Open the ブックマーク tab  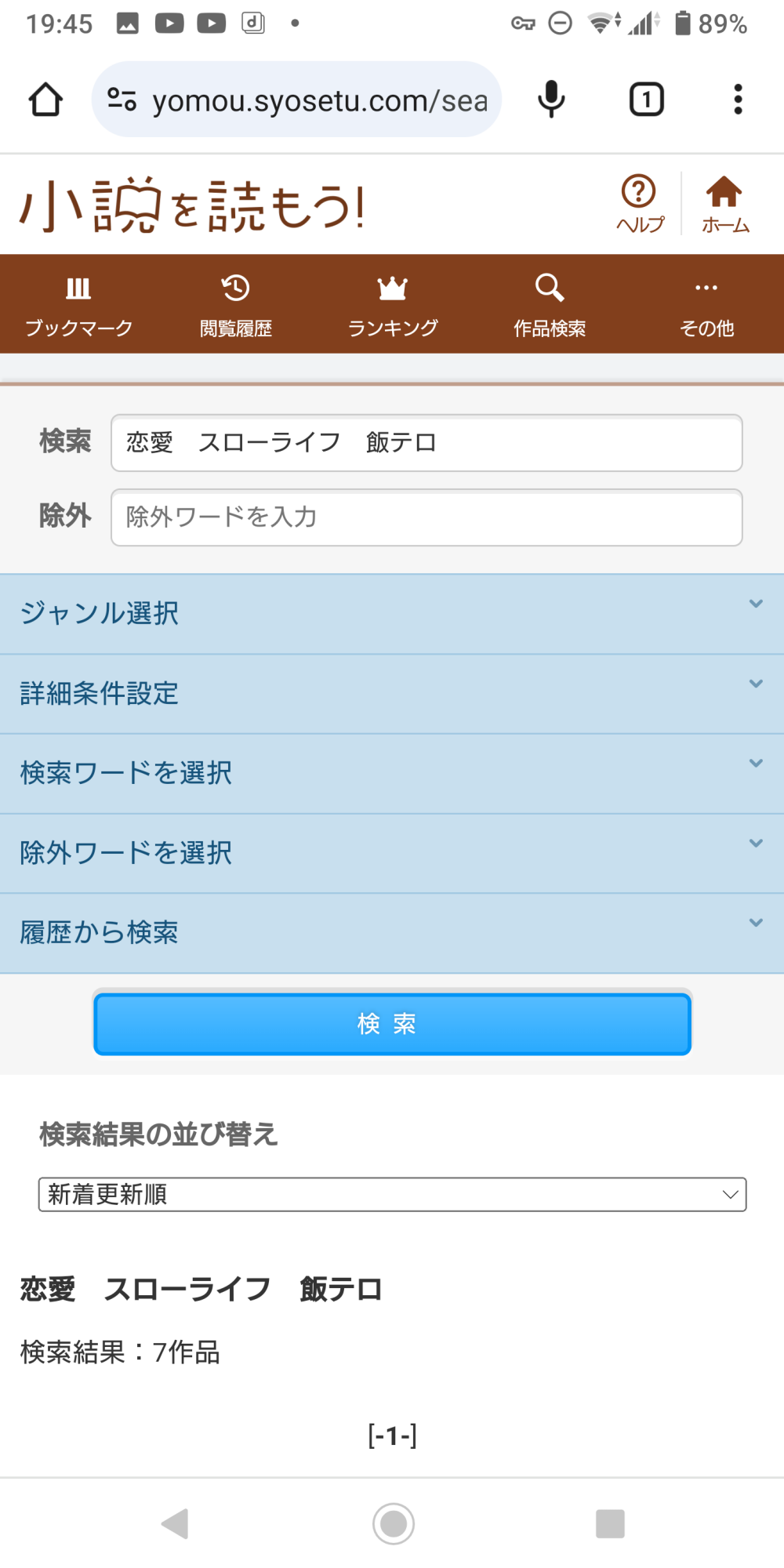(78, 304)
